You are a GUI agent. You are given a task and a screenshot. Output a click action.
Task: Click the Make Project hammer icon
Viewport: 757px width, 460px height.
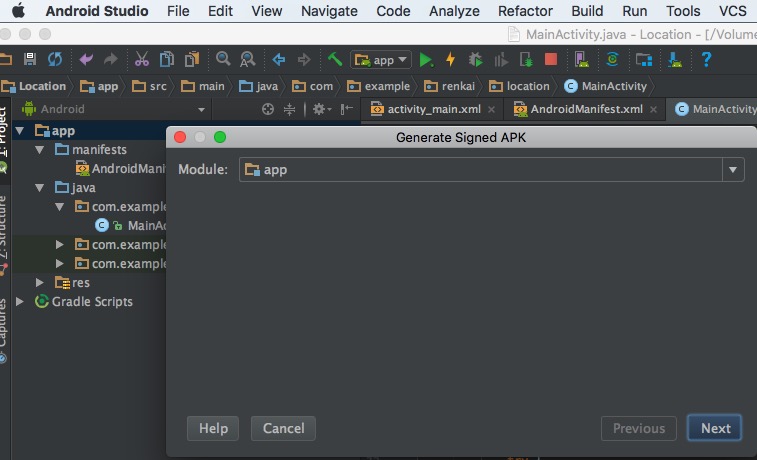(x=335, y=59)
